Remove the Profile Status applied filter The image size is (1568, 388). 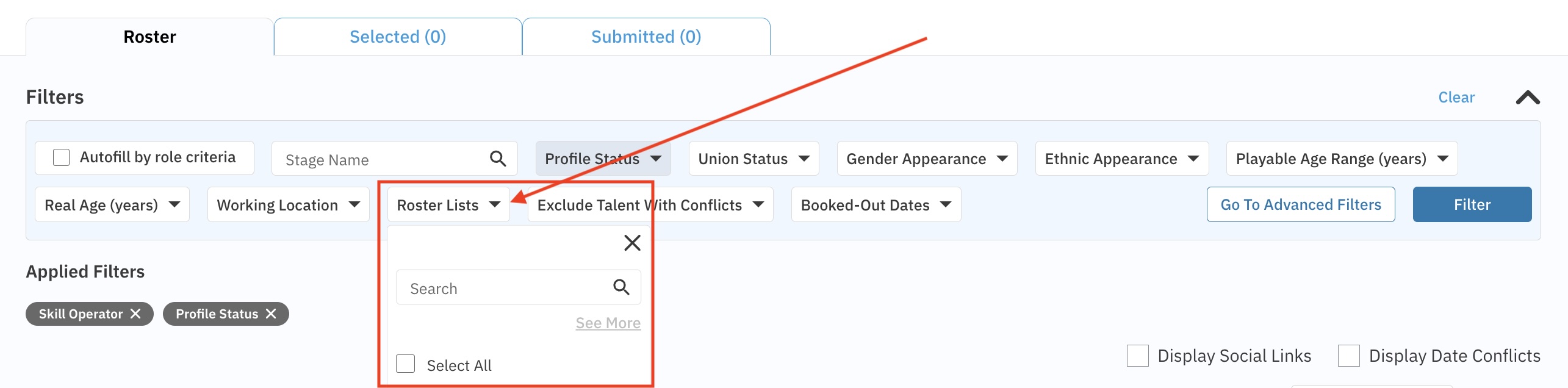(271, 314)
